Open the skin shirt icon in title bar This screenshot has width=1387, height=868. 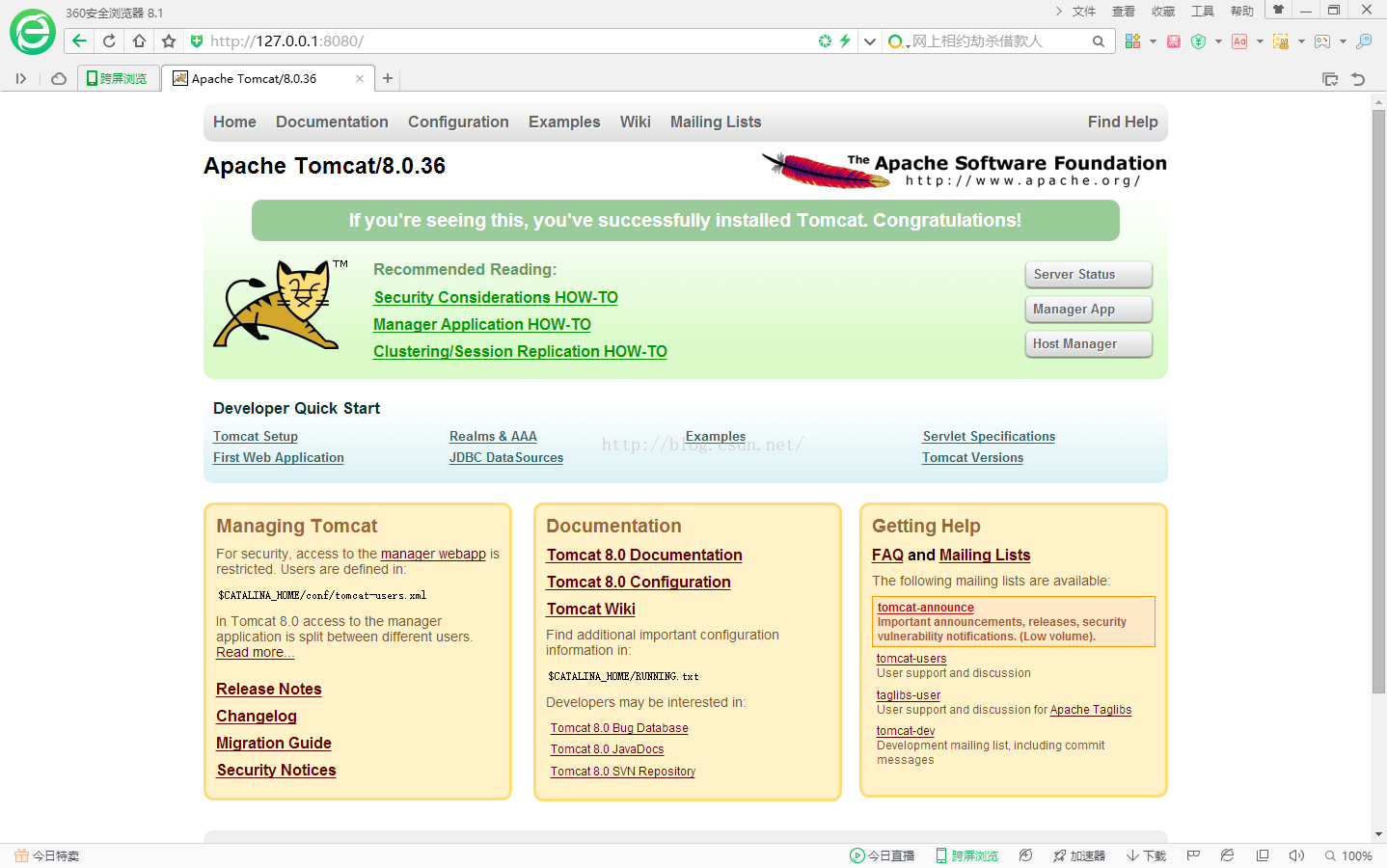point(1278,10)
